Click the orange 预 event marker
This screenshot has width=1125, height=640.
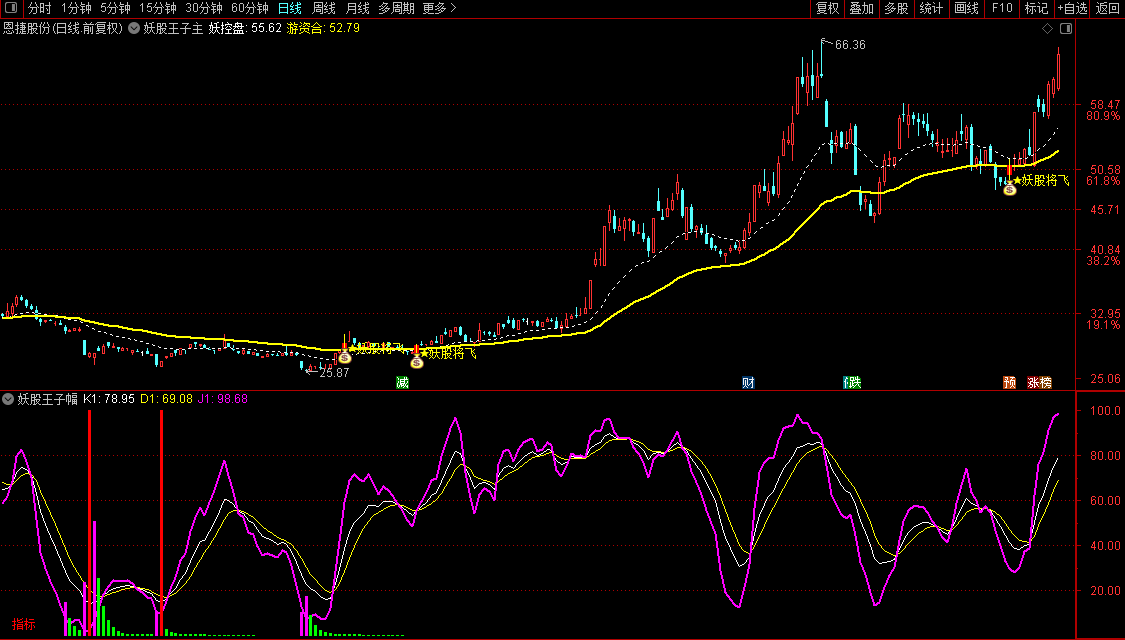tap(1009, 382)
